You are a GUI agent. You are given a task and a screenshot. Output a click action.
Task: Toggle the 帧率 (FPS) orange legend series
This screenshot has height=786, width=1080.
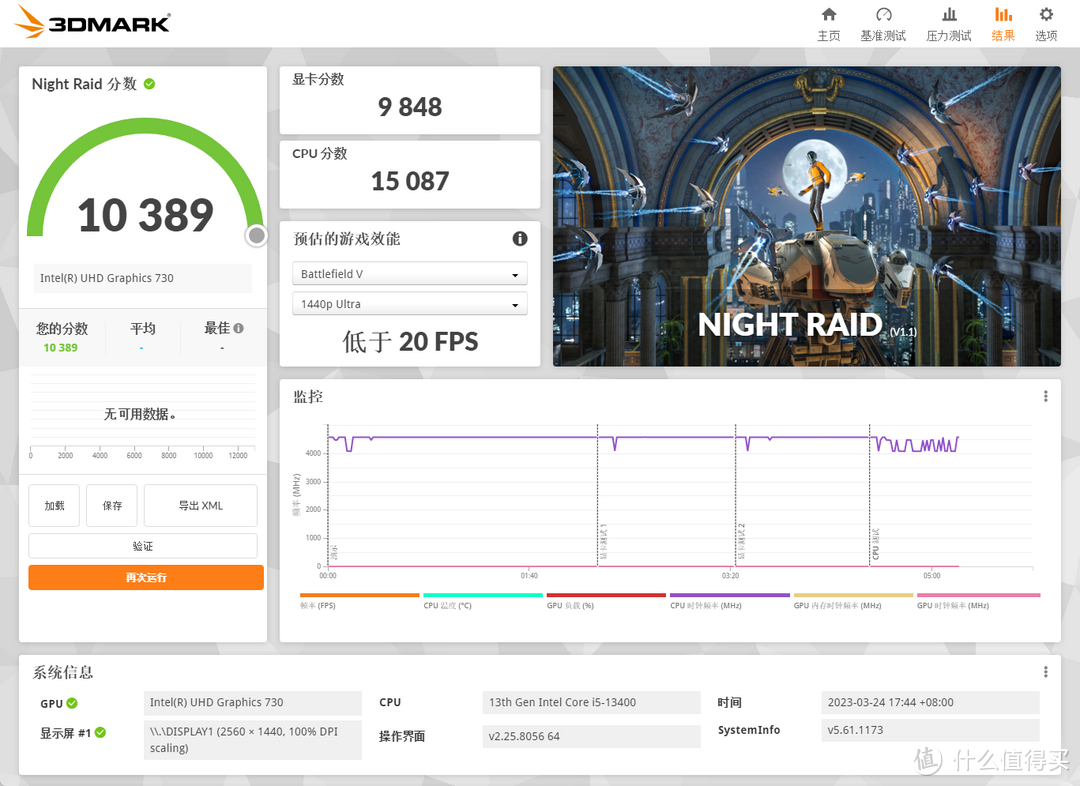pyautogui.click(x=360, y=601)
